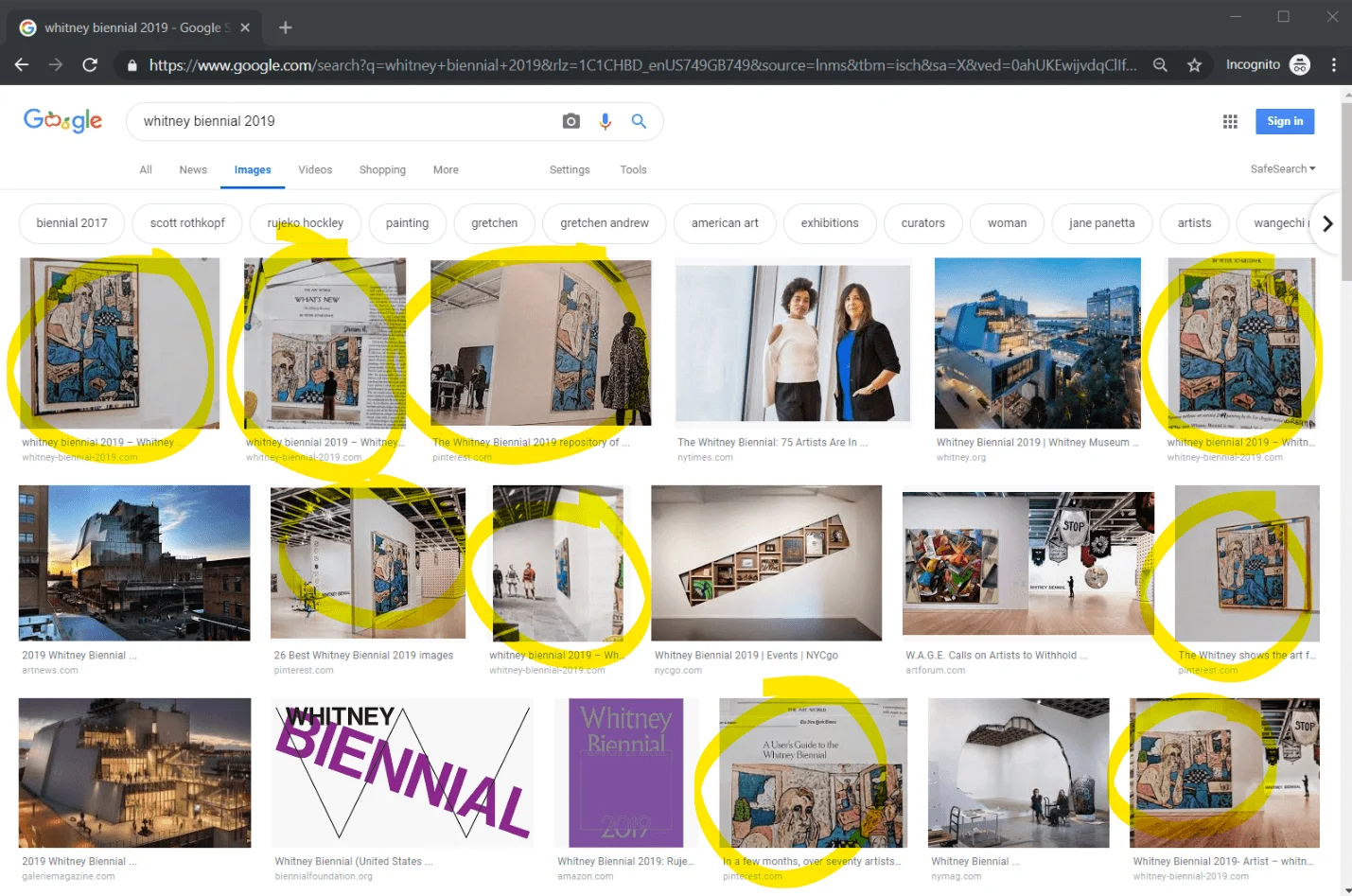Expand the SafeSearch dropdown

tap(1283, 169)
